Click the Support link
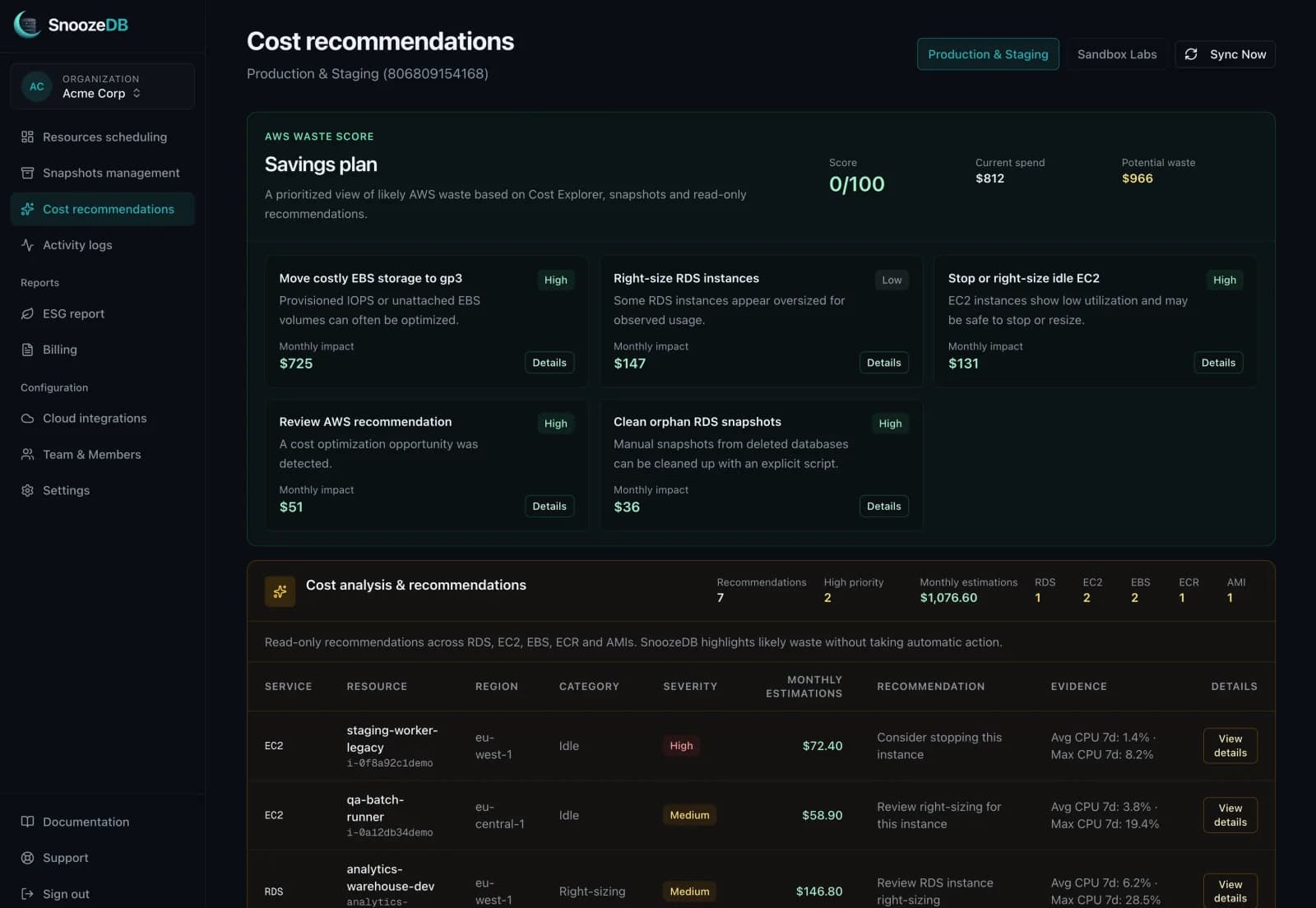The height and width of the screenshot is (908, 1316). tap(102, 858)
